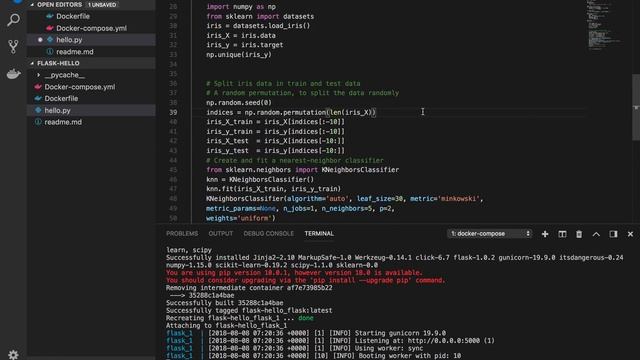
Task: Click the 'weights='uniform')' code line
Action: pos(241,218)
